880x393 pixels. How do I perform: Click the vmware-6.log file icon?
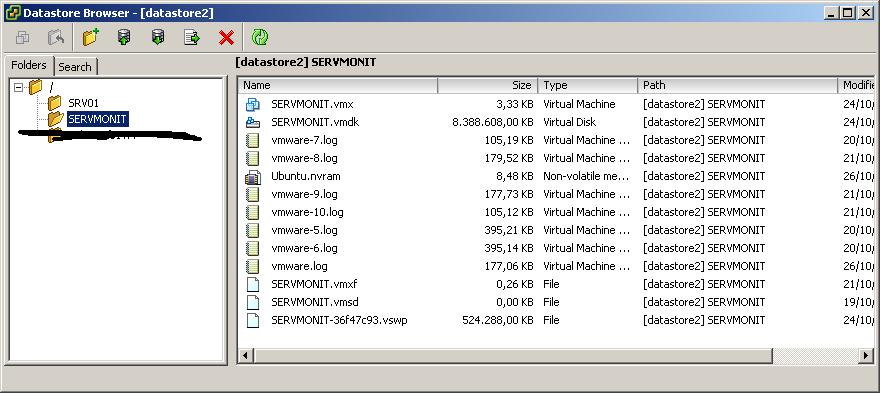coord(253,248)
